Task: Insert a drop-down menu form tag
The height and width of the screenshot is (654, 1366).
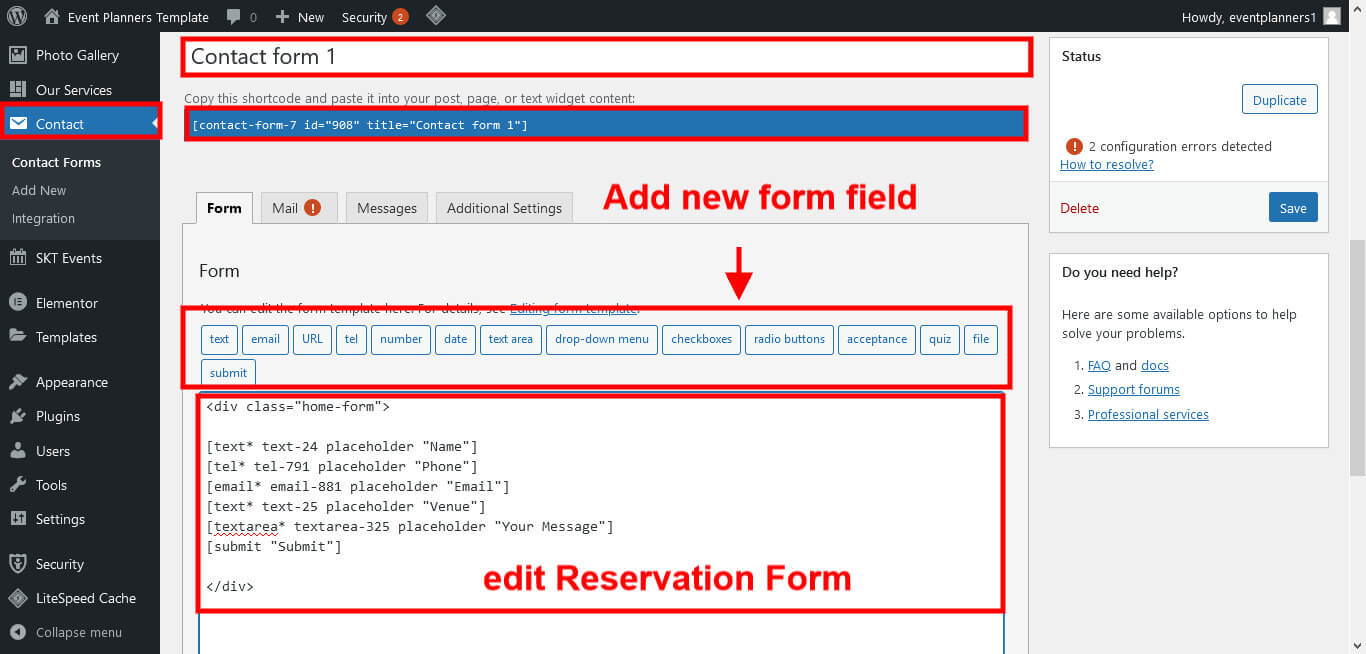Action: coord(602,339)
